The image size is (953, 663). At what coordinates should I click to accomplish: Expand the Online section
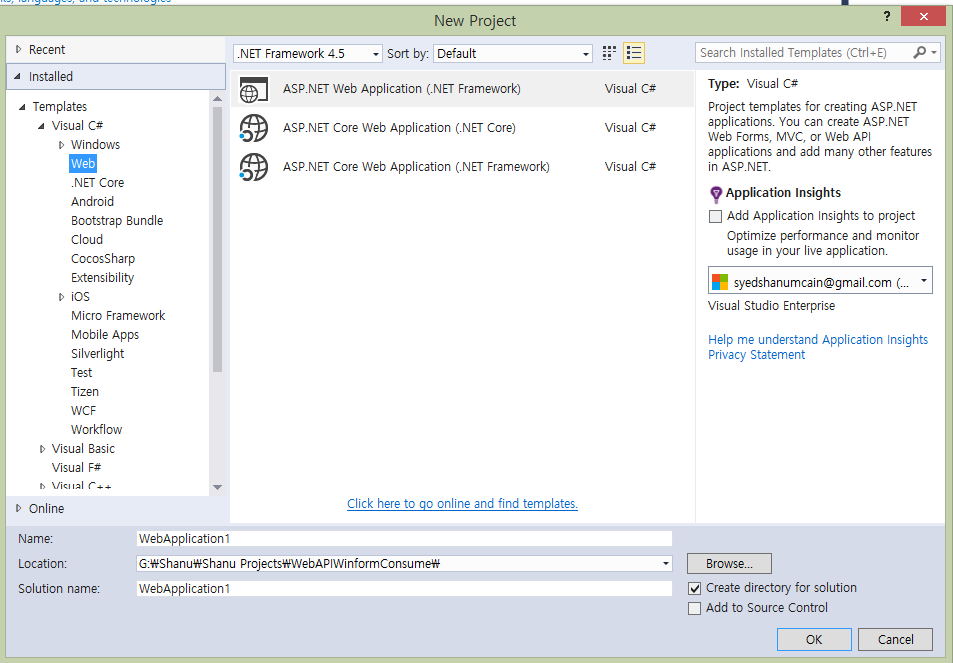(18, 508)
